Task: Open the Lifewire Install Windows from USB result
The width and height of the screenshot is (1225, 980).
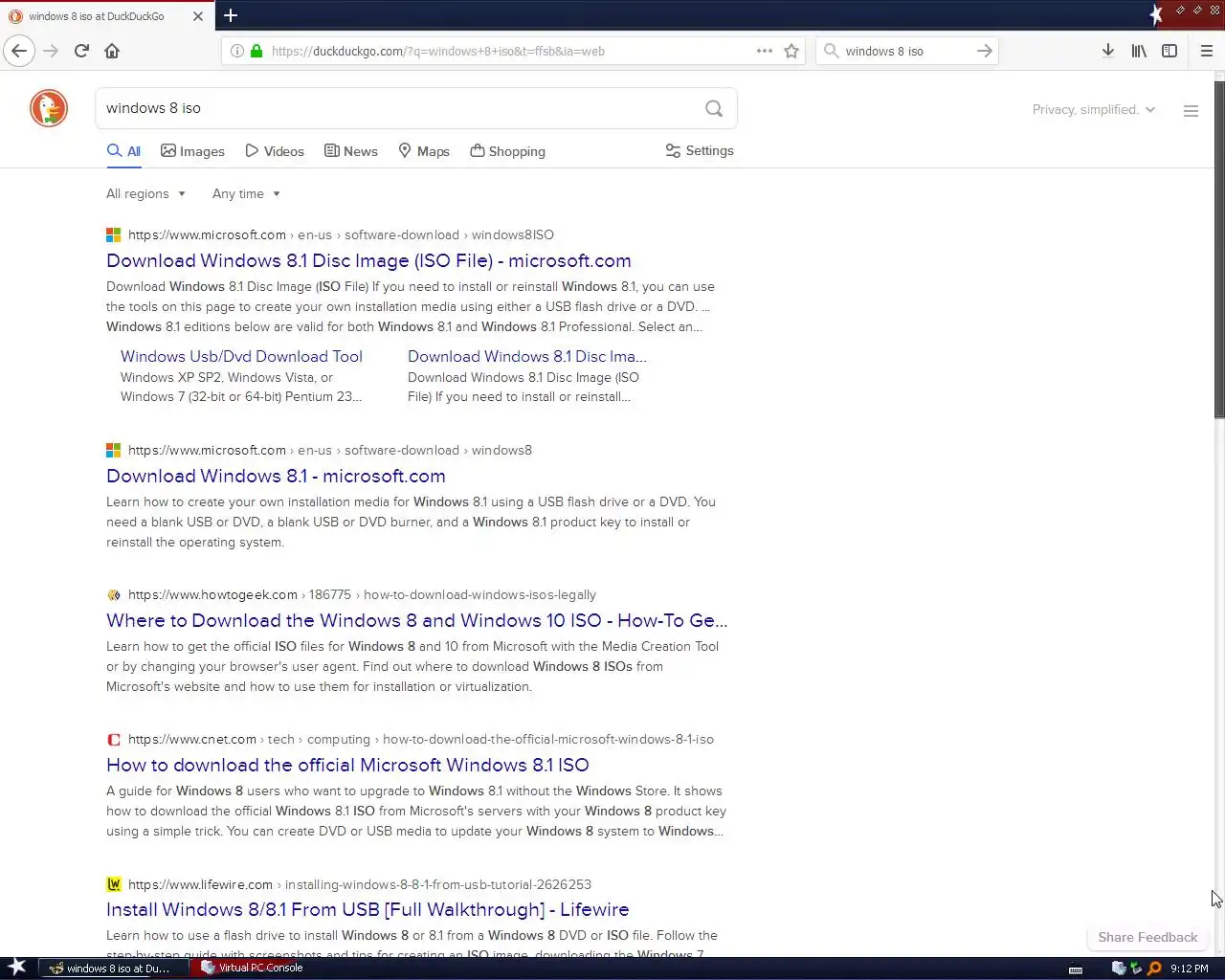Action: click(x=367, y=909)
